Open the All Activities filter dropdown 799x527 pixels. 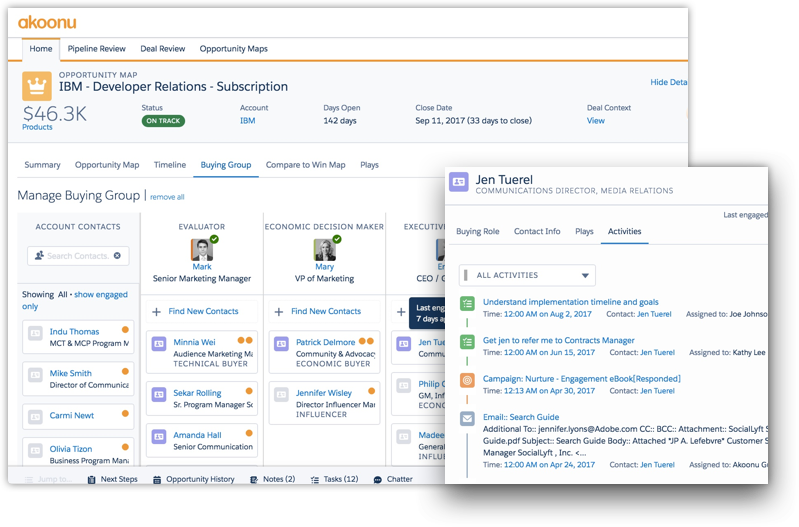coord(527,275)
